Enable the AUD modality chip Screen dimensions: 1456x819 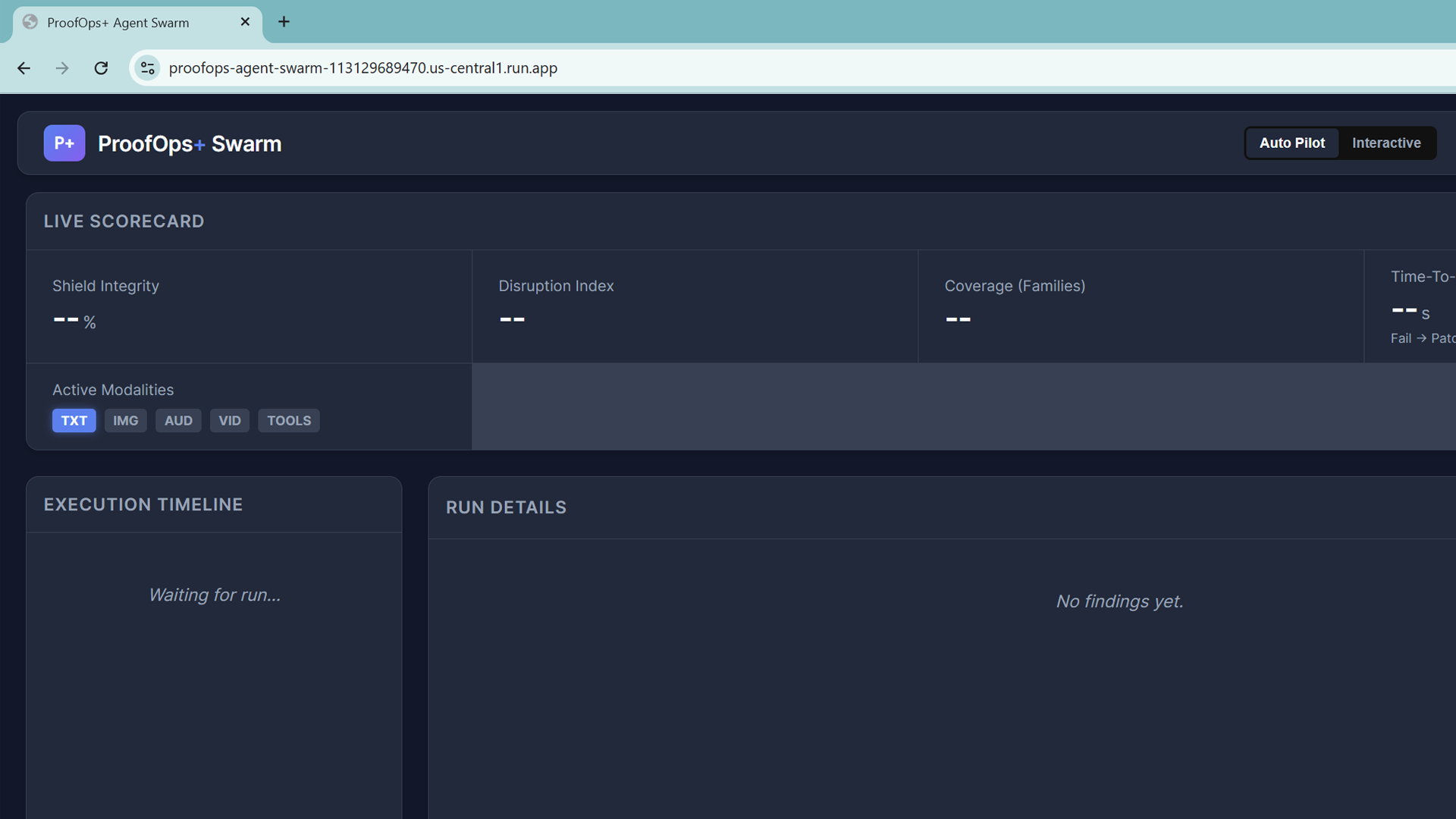click(x=178, y=421)
